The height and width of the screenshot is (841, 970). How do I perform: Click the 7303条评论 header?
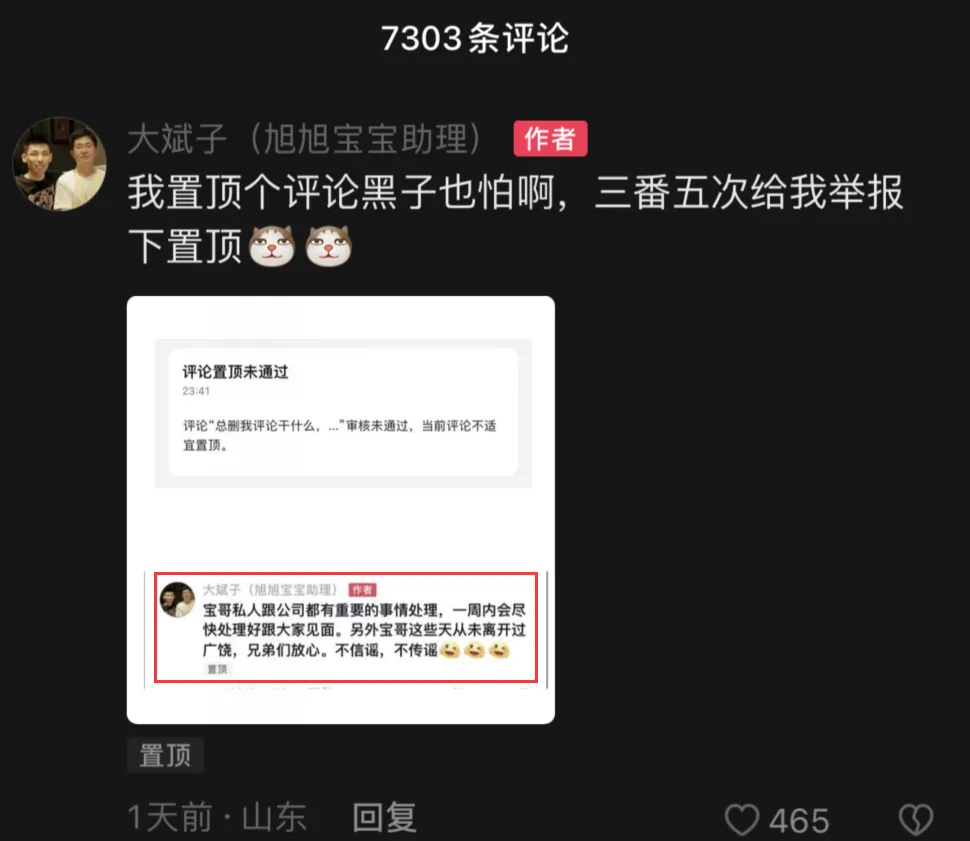[475, 38]
